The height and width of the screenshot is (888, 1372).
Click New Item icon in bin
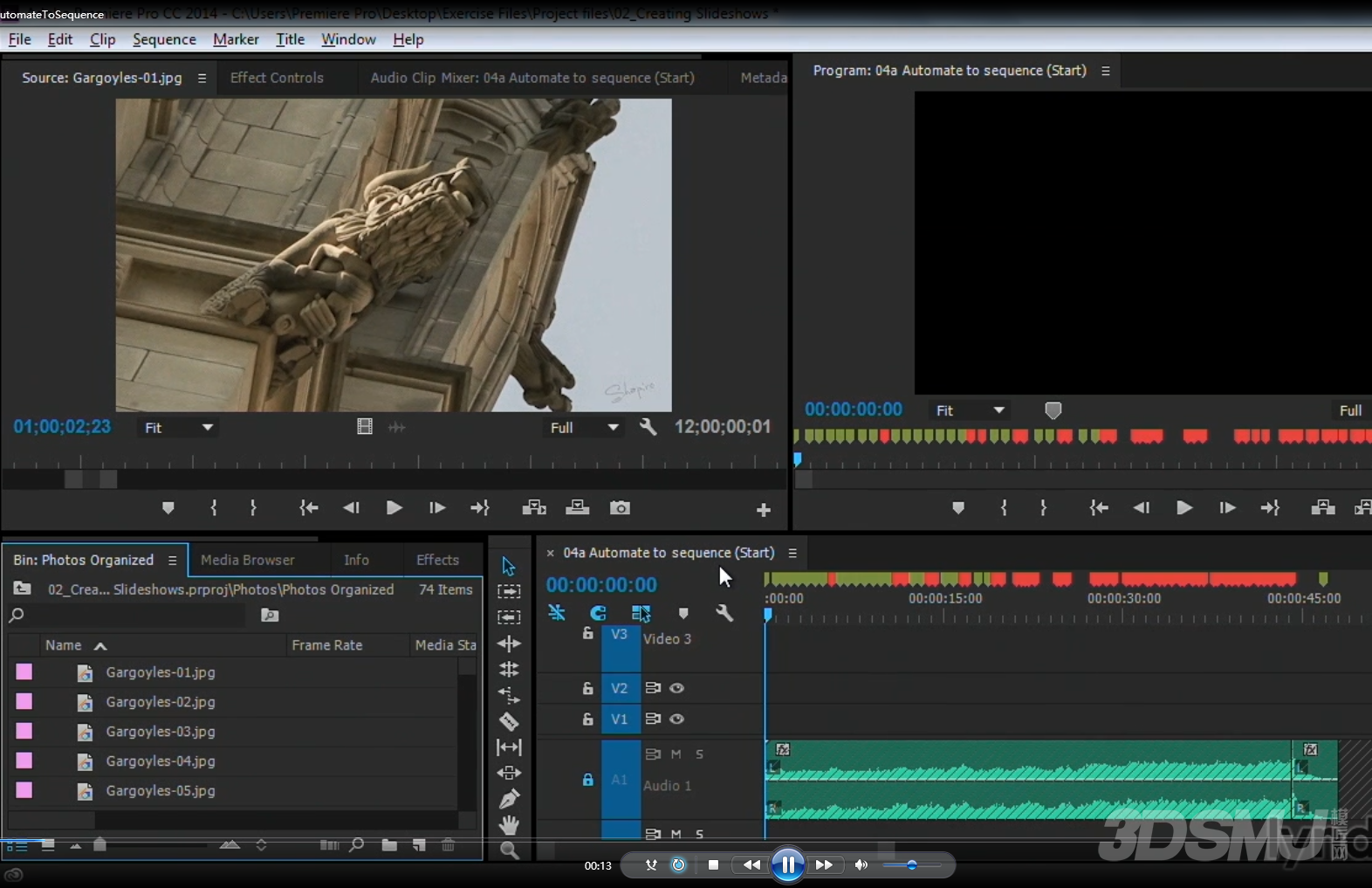420,845
